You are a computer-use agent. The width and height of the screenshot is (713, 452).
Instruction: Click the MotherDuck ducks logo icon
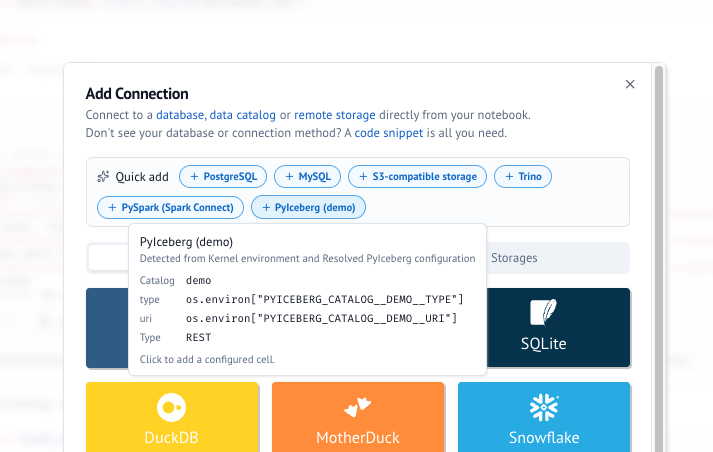357,407
